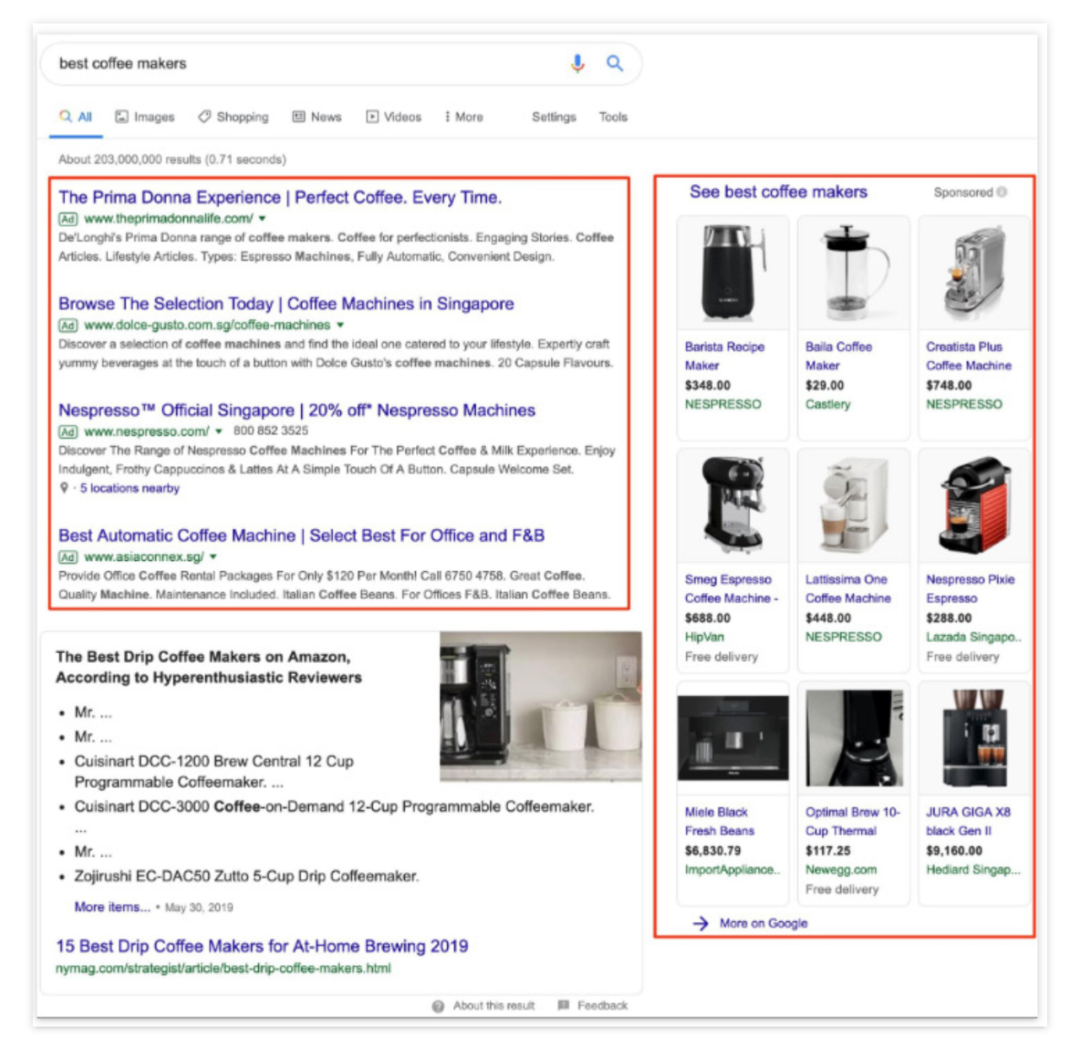Open the search Tools option
Screen dimensions: 1080x1062
coord(613,117)
